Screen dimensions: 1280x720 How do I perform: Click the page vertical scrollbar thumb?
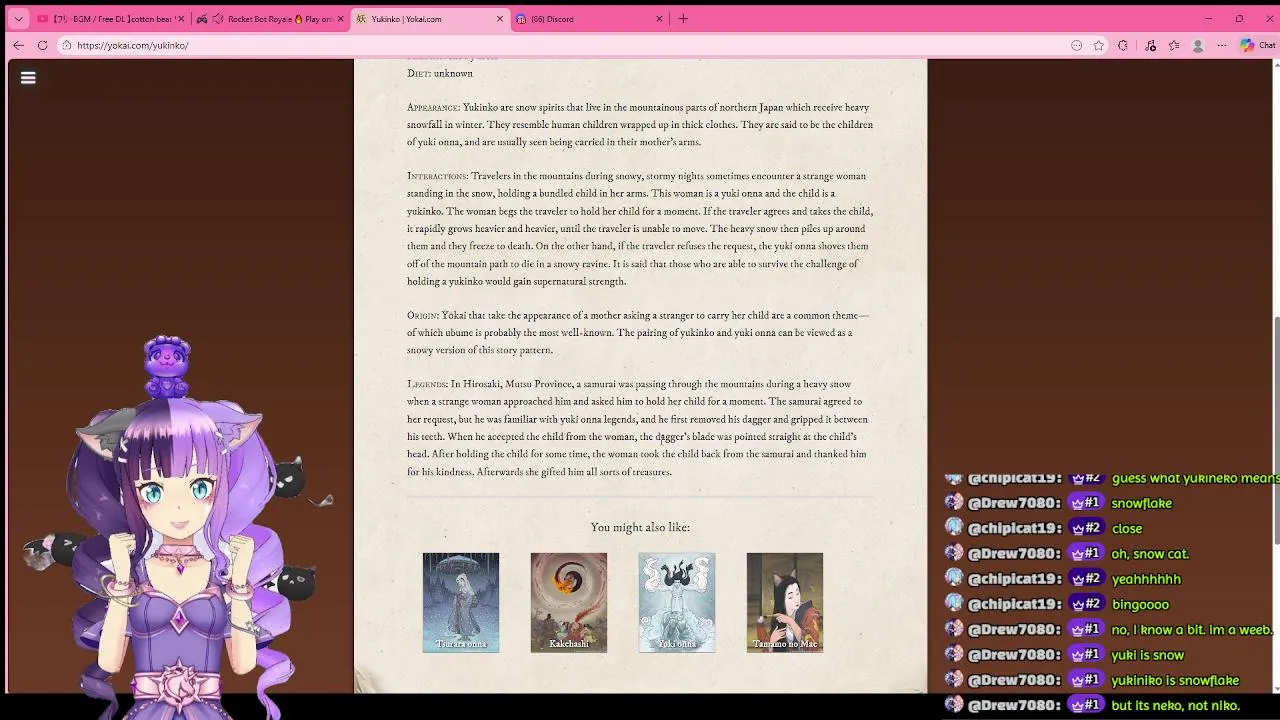[1275, 430]
